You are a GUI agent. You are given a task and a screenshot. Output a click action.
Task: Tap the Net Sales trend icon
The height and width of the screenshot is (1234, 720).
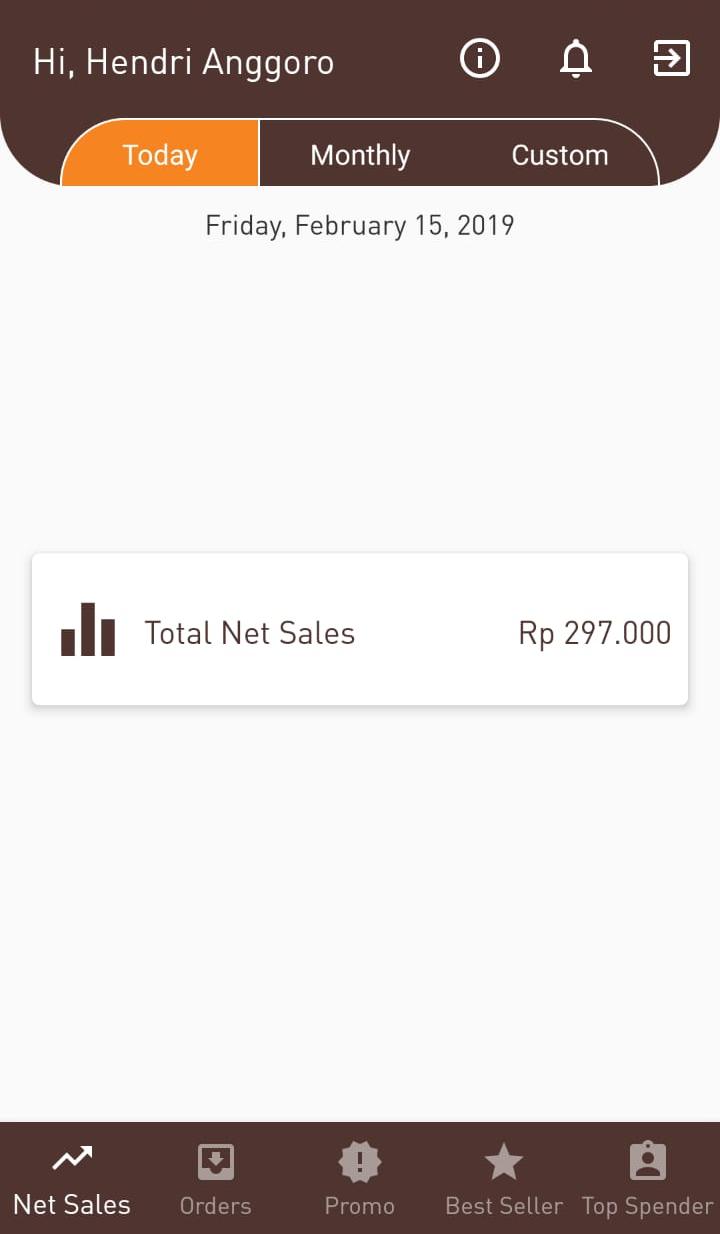[x=72, y=1160]
